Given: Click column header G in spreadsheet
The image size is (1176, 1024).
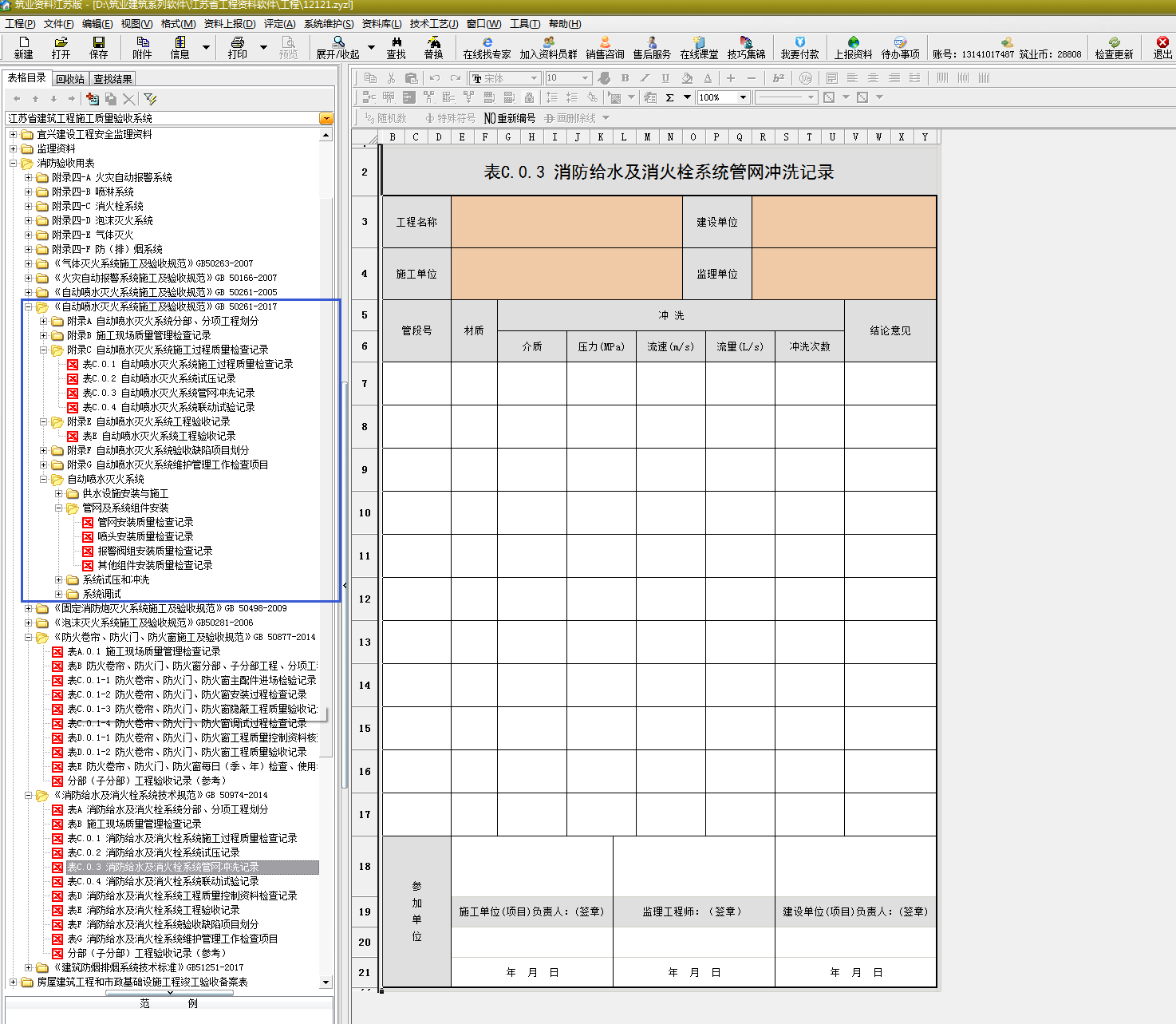Looking at the screenshot, I should pyautogui.click(x=508, y=136).
